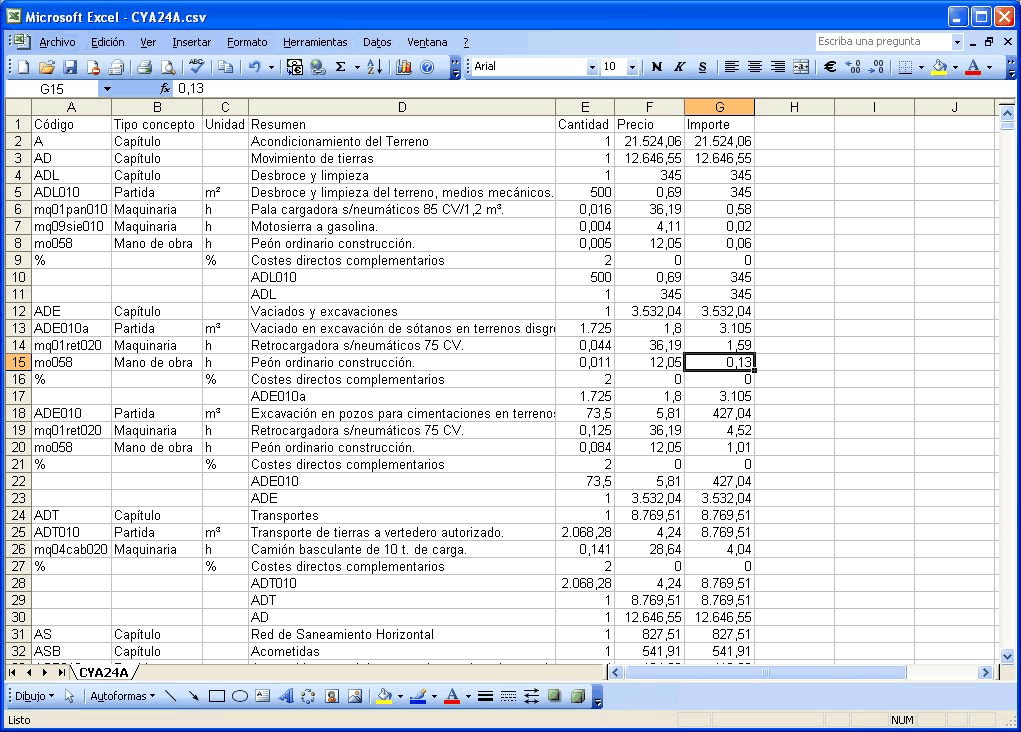Open the font size dropdown
The height and width of the screenshot is (732, 1021).
coord(632,66)
